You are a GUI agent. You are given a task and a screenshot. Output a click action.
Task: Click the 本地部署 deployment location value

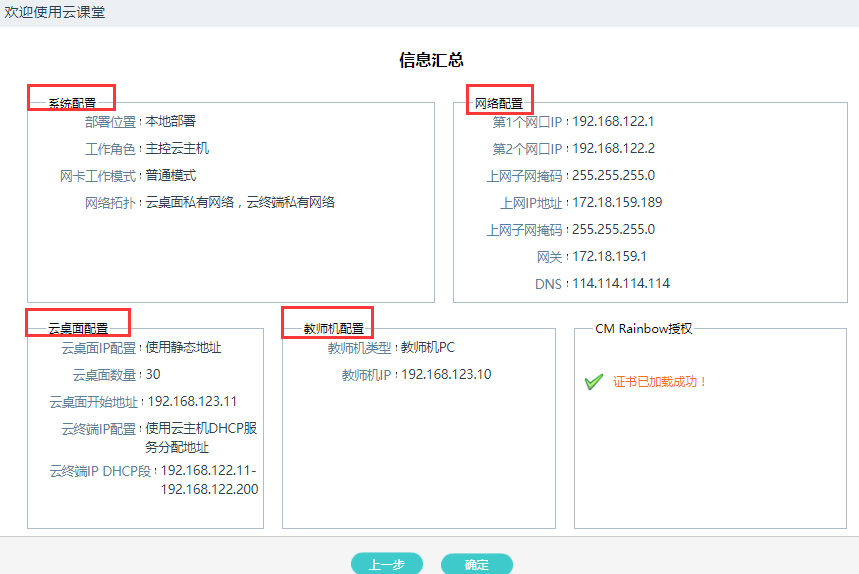[171, 122]
